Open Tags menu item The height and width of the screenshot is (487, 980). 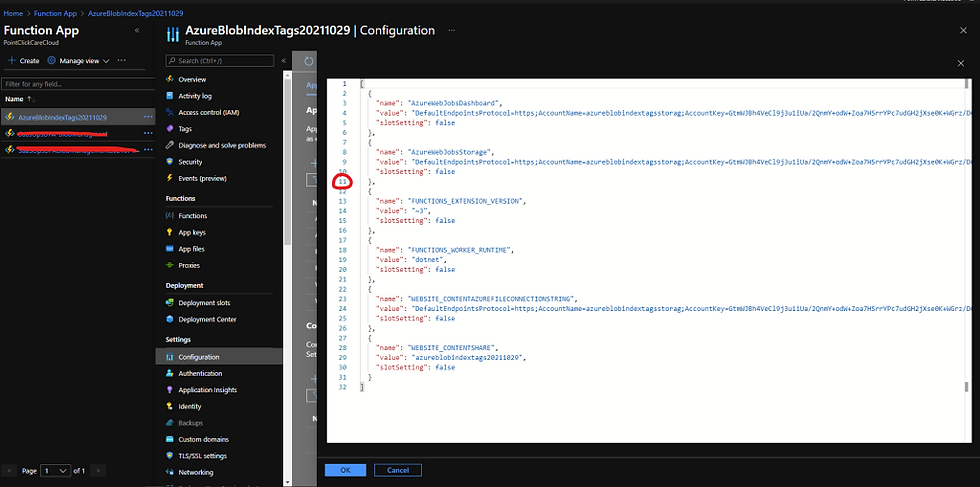(x=185, y=129)
